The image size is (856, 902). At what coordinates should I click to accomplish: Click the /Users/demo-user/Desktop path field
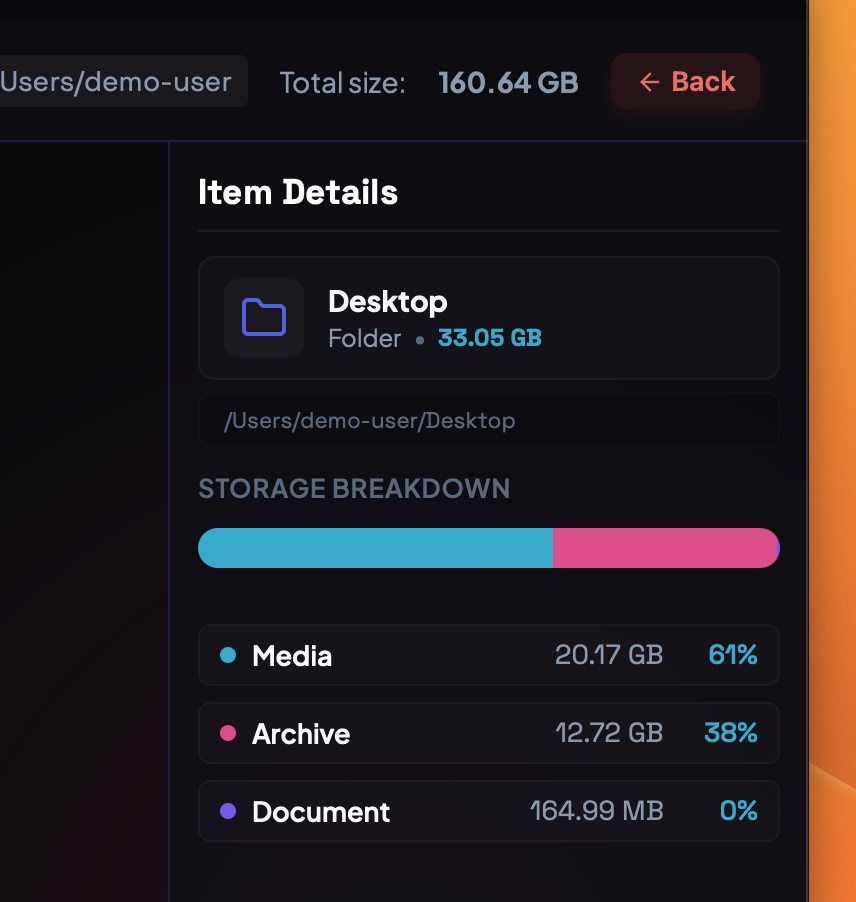tap(489, 421)
